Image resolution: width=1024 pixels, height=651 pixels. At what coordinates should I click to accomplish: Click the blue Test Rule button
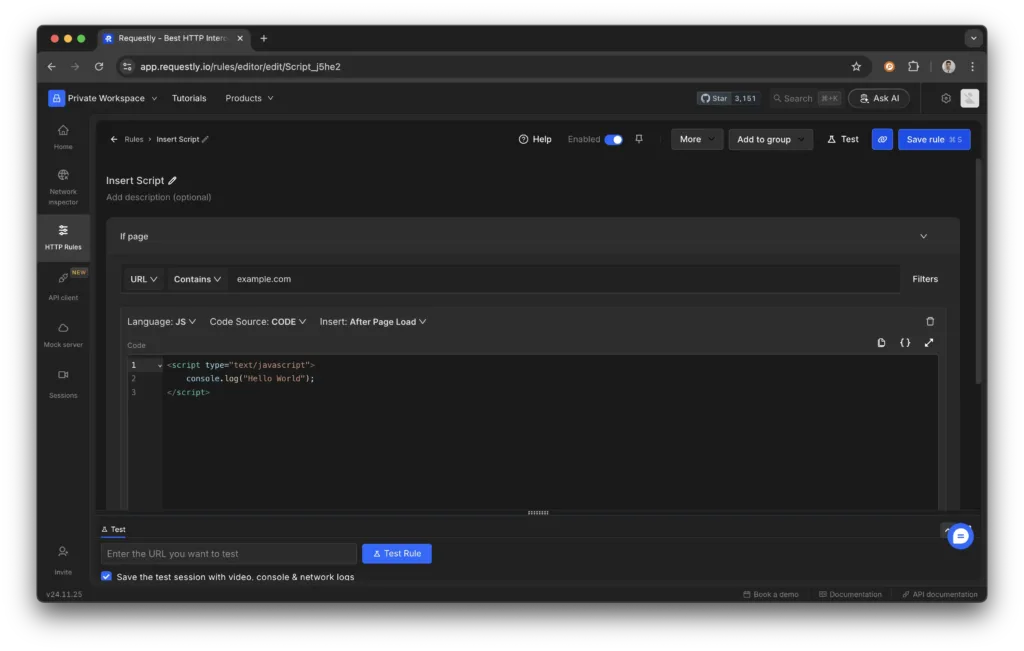click(x=396, y=553)
